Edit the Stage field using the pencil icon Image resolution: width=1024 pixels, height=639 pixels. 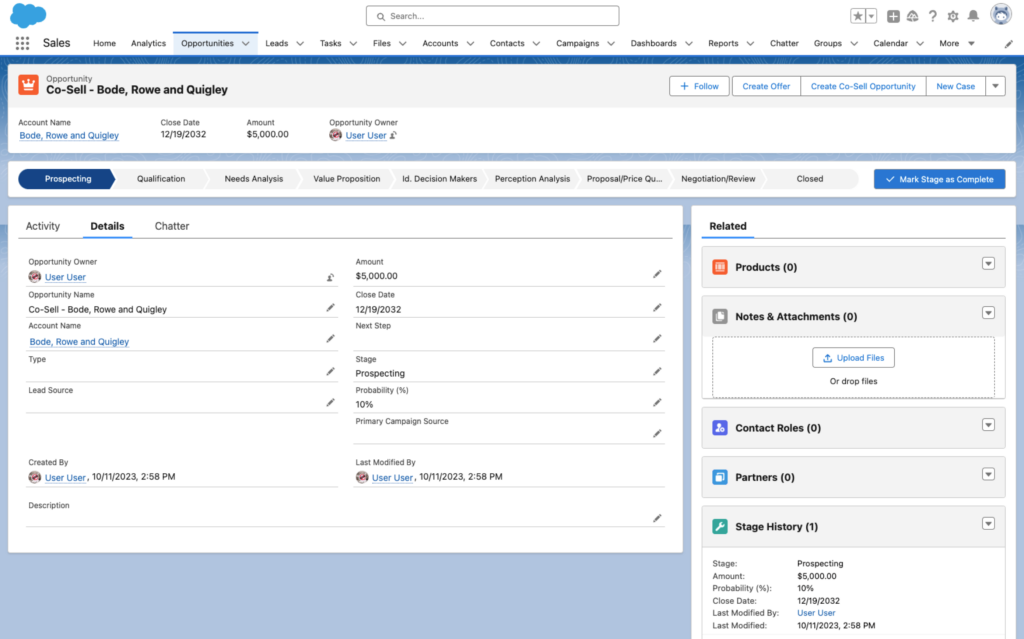[657, 370]
